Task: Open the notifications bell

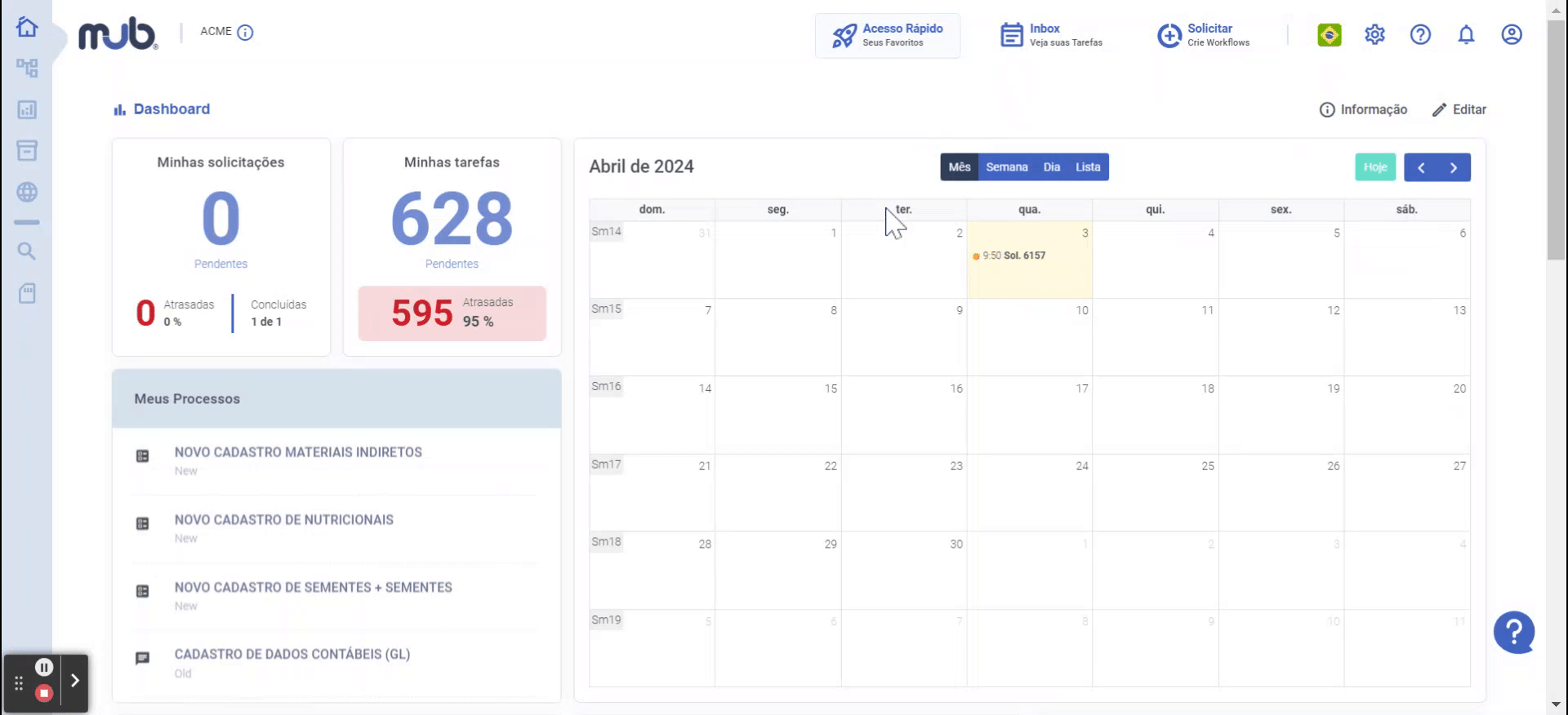Action: tap(1466, 34)
